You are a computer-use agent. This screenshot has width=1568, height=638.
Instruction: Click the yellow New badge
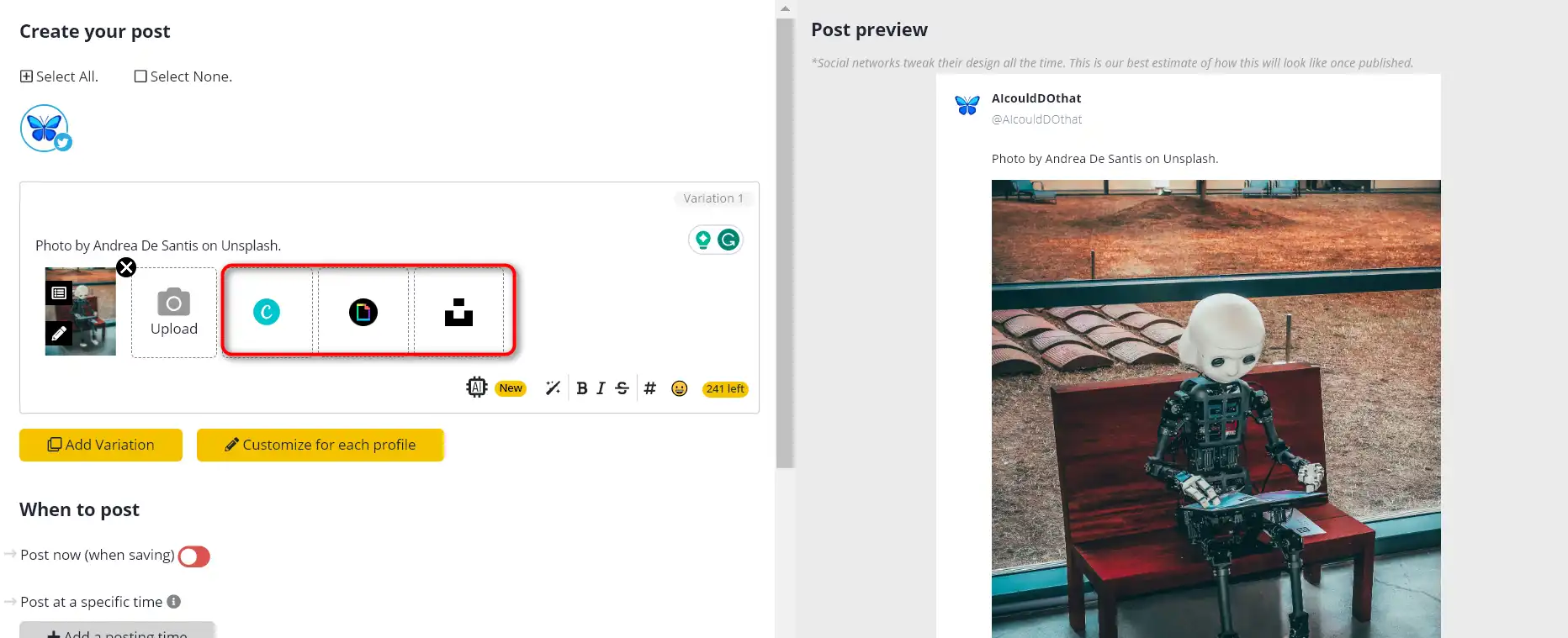[x=511, y=388]
